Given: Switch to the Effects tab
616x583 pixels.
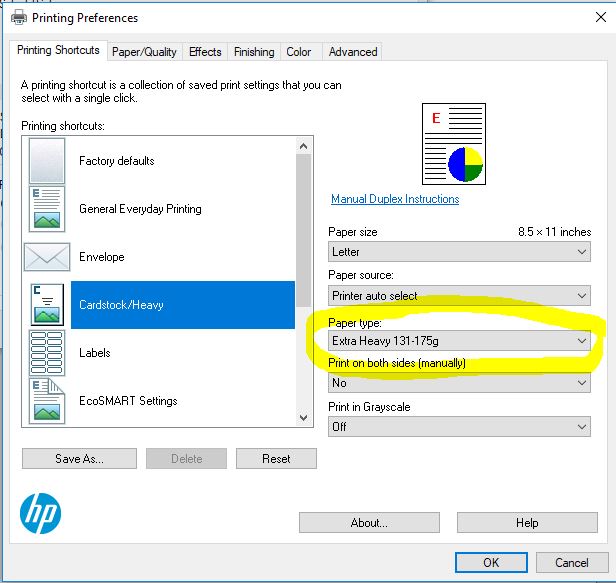Looking at the screenshot, I should (x=205, y=52).
